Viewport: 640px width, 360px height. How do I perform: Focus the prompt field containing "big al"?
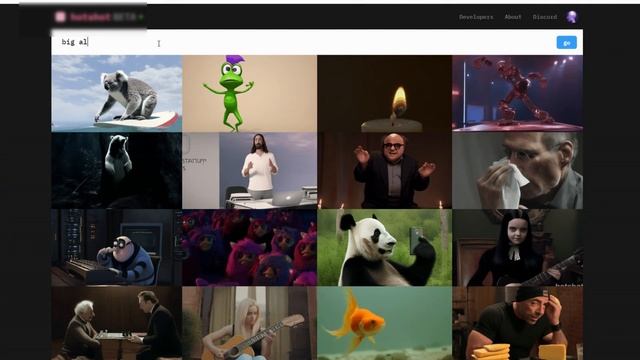tap(302, 42)
